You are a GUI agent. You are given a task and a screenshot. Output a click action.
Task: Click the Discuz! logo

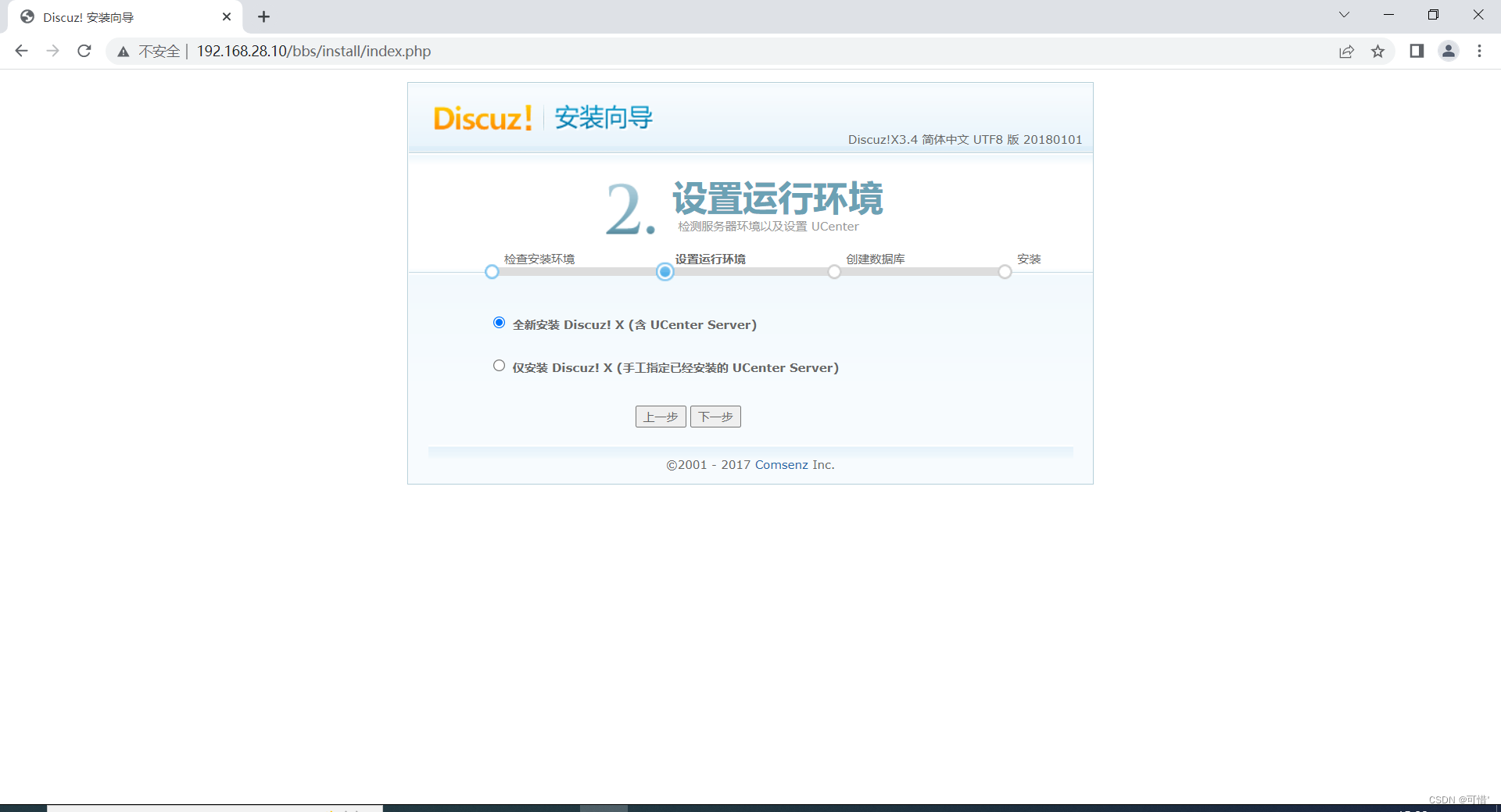(x=483, y=118)
